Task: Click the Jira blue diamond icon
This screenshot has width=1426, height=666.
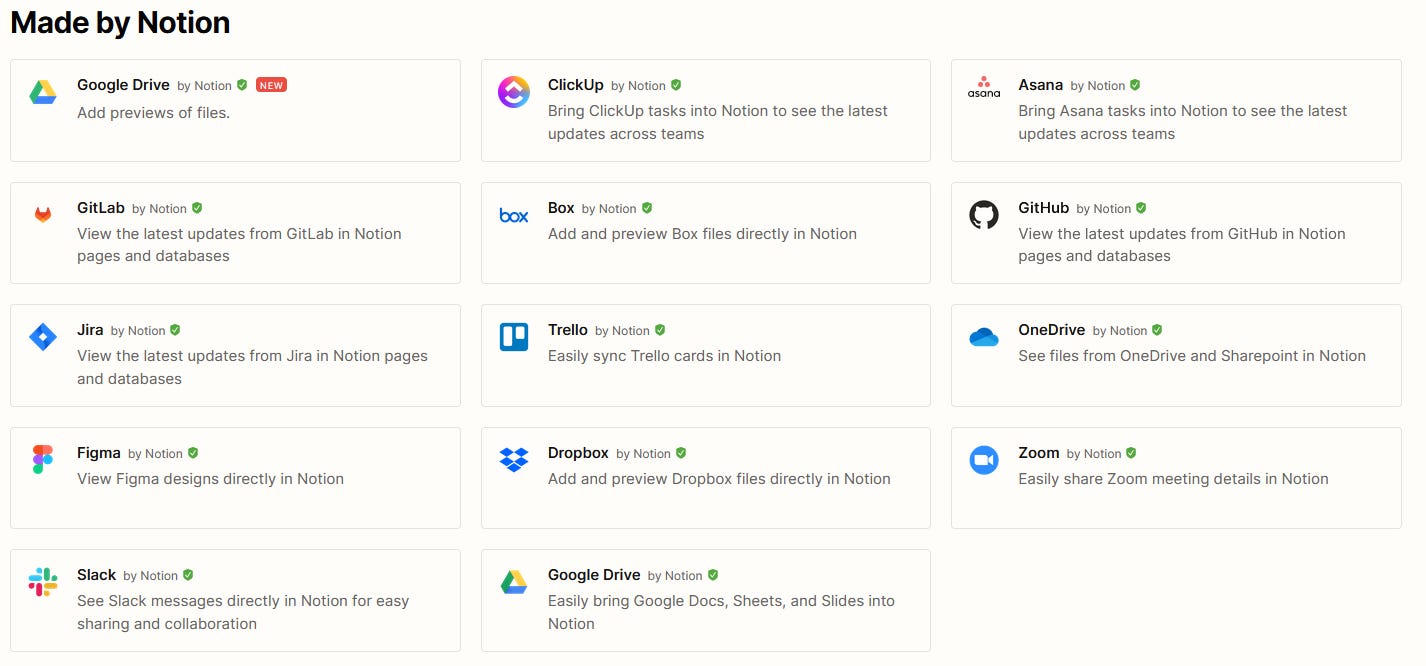Action: click(x=43, y=337)
